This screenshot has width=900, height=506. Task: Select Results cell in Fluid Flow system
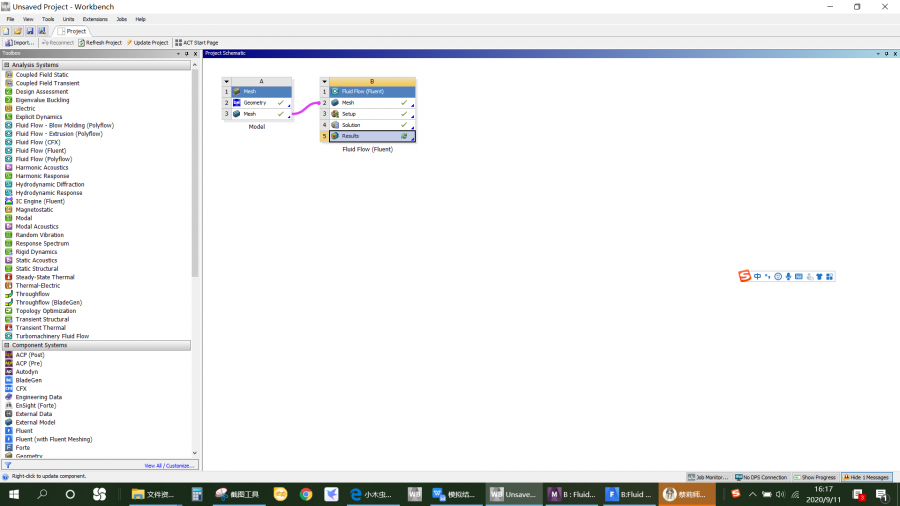(x=372, y=136)
